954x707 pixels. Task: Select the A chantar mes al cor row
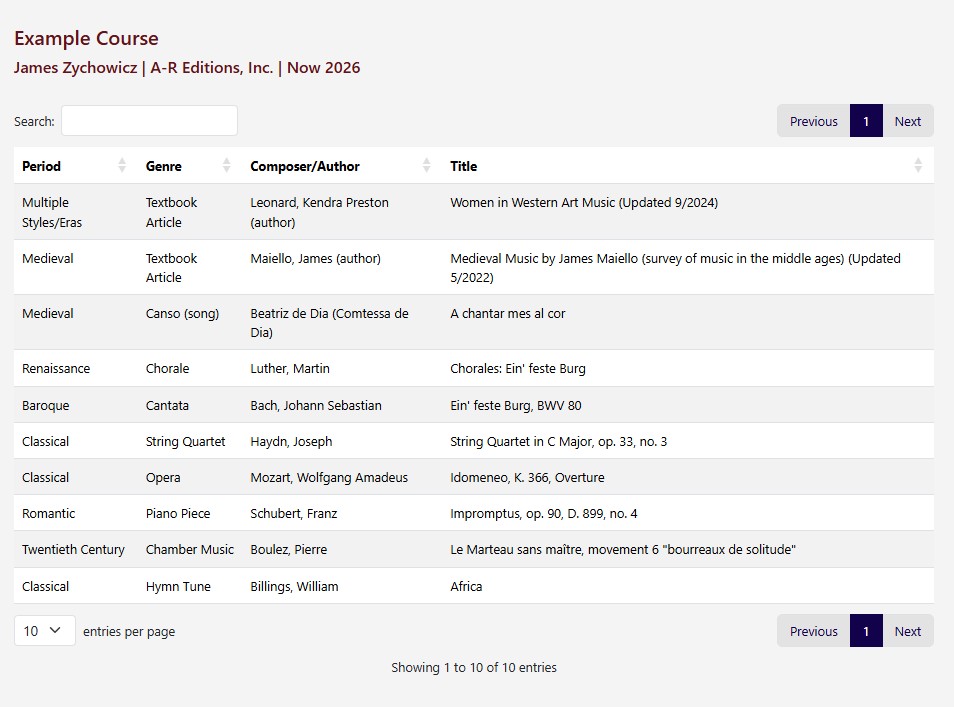coord(507,314)
